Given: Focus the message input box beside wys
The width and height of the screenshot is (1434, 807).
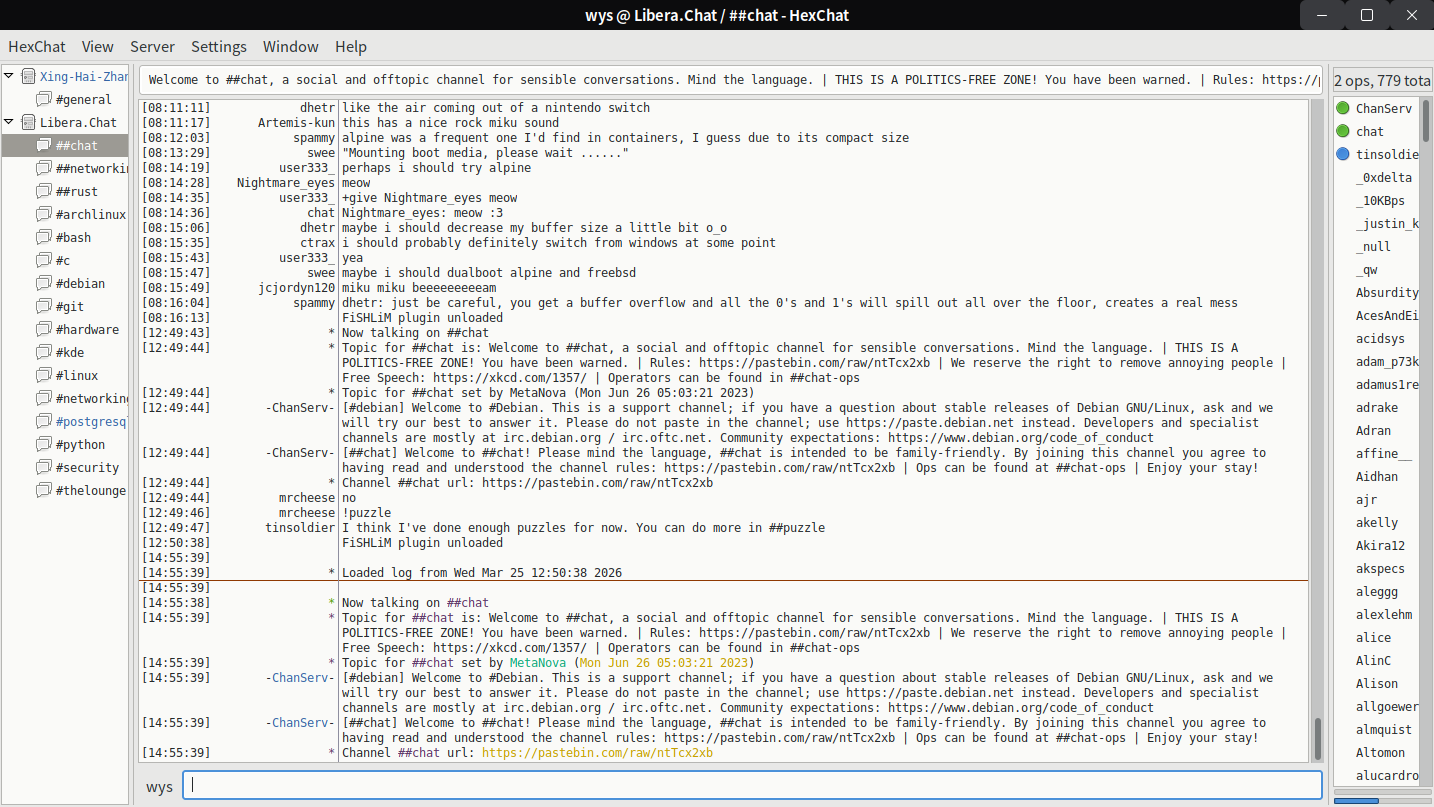Looking at the screenshot, I should (x=752, y=785).
